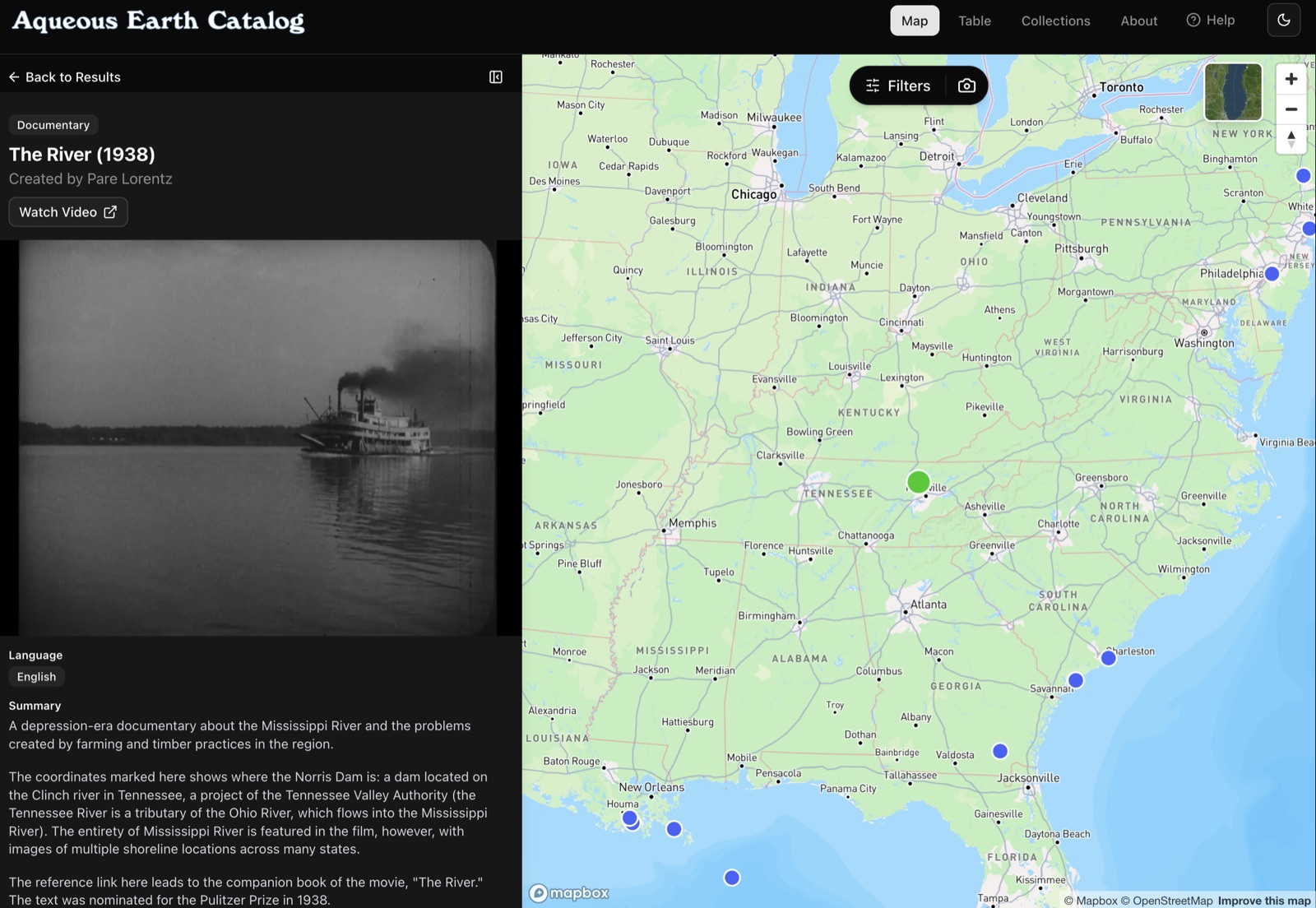Go back to results
The image size is (1316, 908).
64,76
